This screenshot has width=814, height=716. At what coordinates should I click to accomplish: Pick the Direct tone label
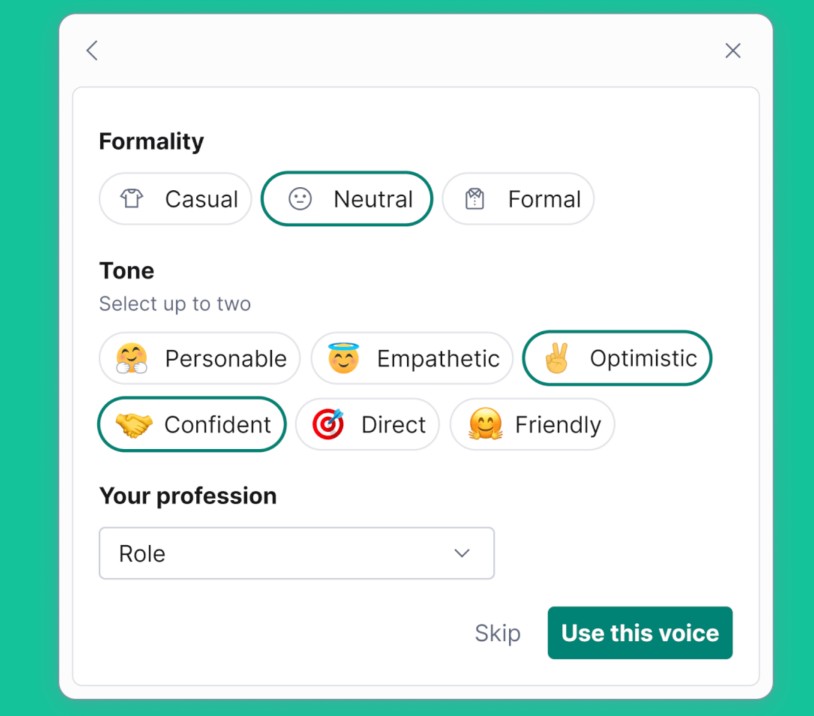393,425
